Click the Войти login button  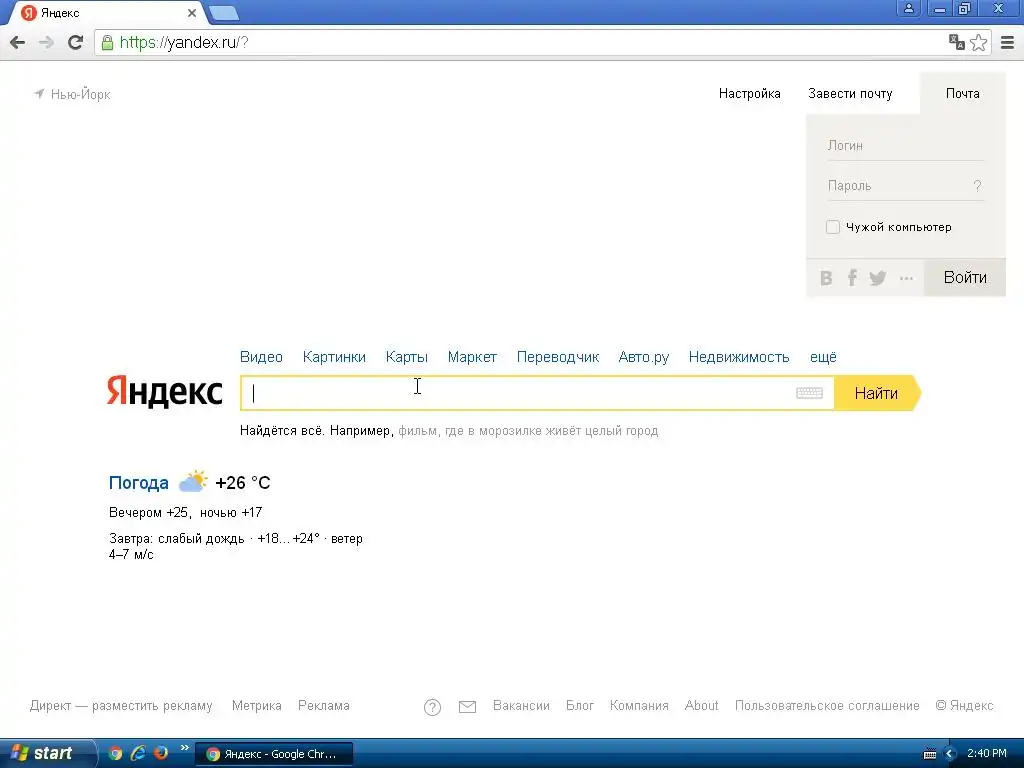click(965, 278)
